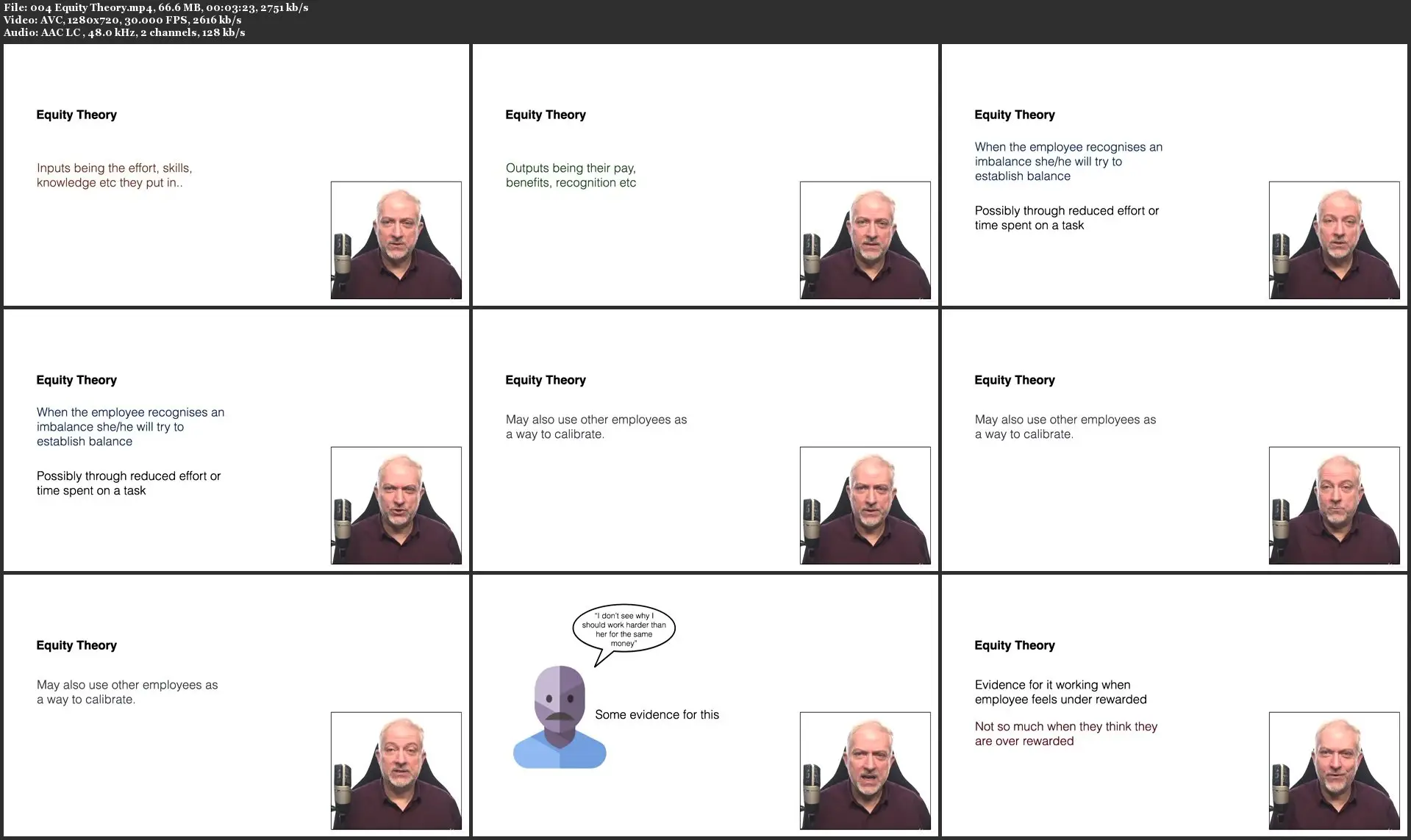Click the 'Some evidence for this' text
This screenshot has height=840, width=1411.
657,714
